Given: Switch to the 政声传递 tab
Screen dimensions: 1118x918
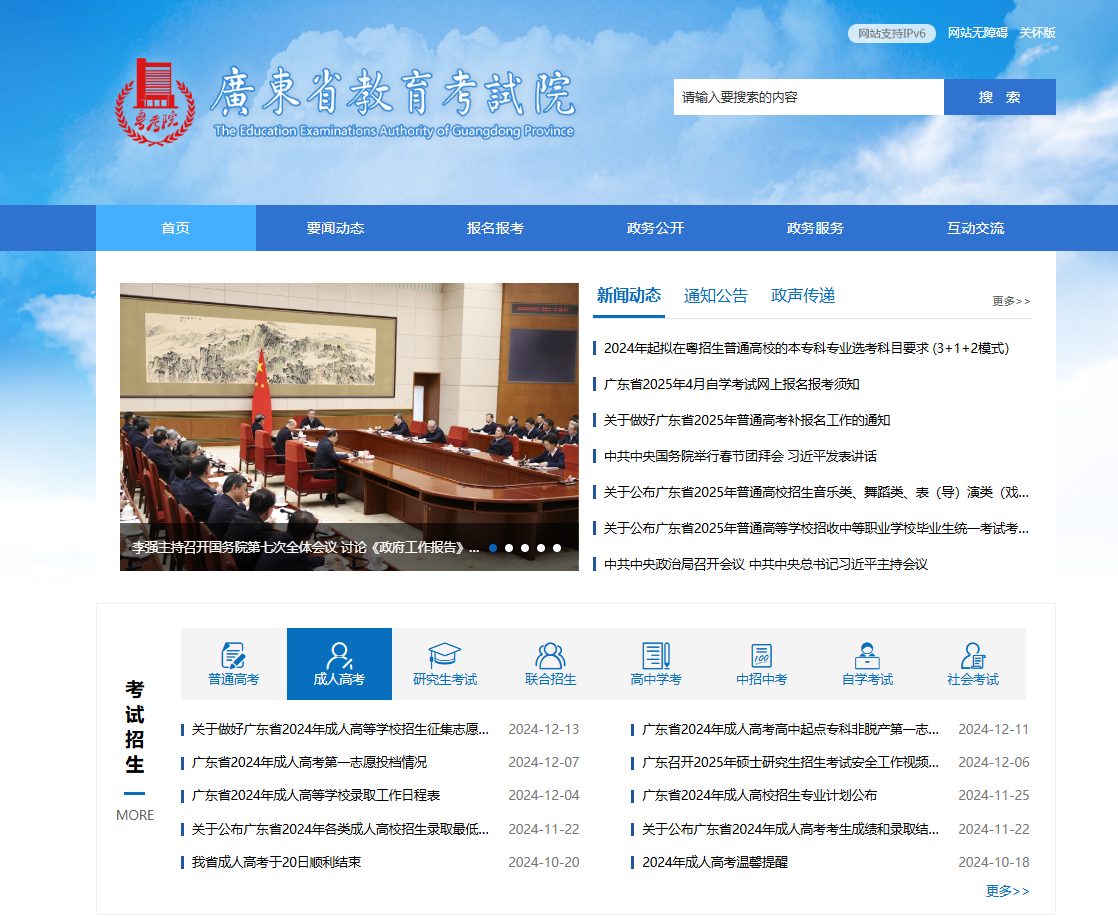Looking at the screenshot, I should point(803,295).
